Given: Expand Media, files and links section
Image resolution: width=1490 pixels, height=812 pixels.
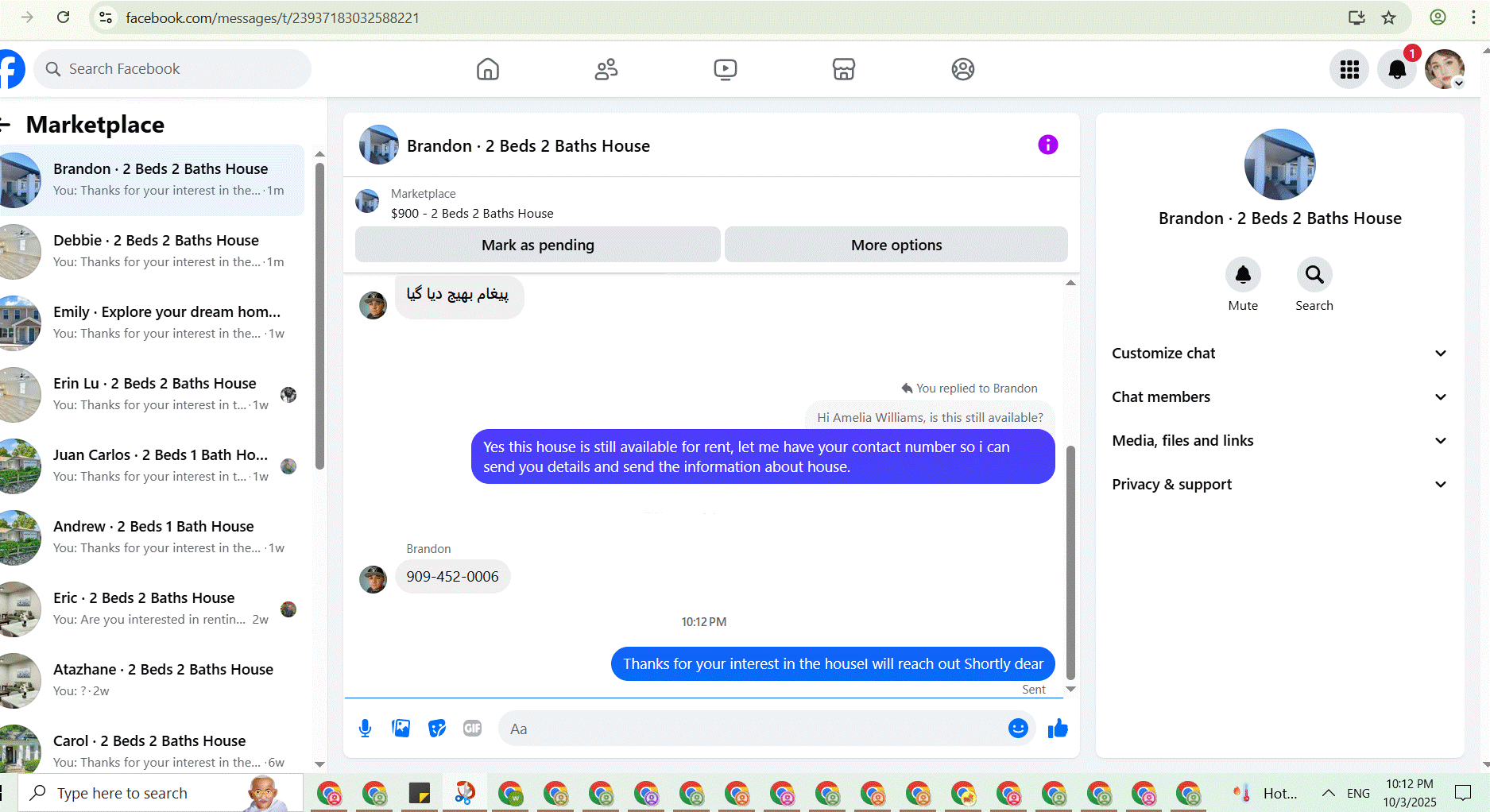Looking at the screenshot, I should (x=1279, y=441).
